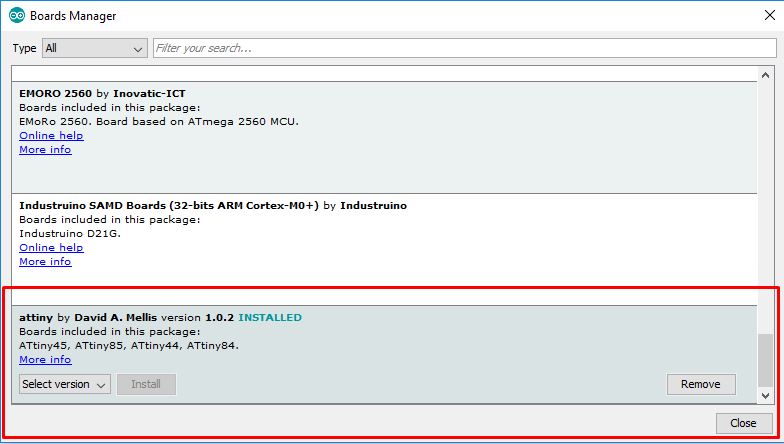Click the Arduino logo icon in title bar
The image size is (784, 444).
point(17,16)
